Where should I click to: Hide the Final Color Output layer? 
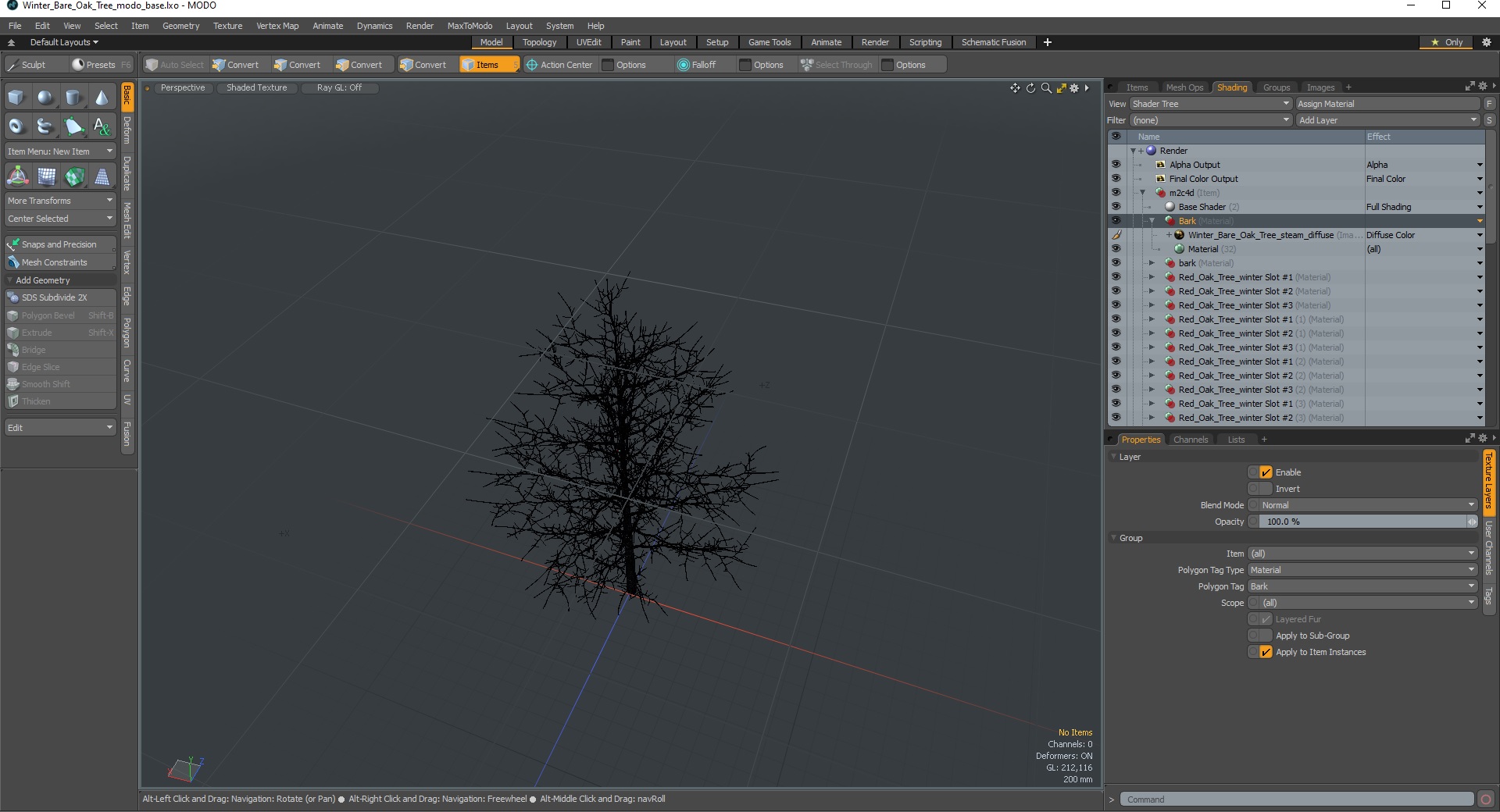[x=1116, y=179]
